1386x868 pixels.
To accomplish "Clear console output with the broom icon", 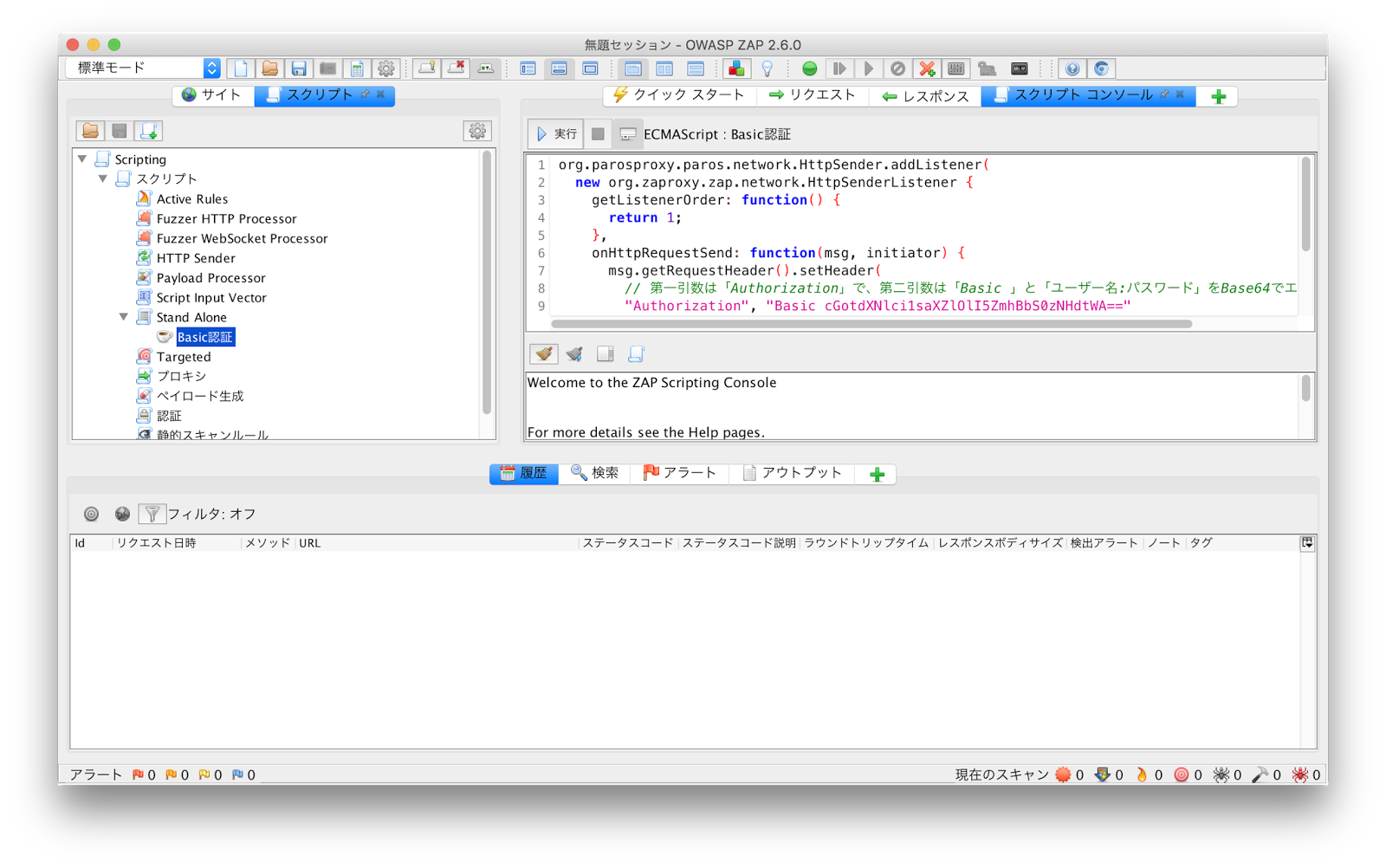I will click(x=544, y=353).
